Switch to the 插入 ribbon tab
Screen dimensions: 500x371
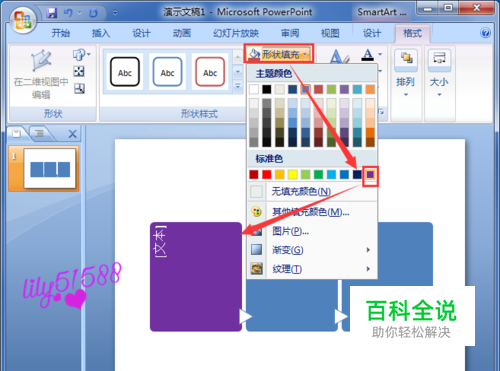pos(101,33)
